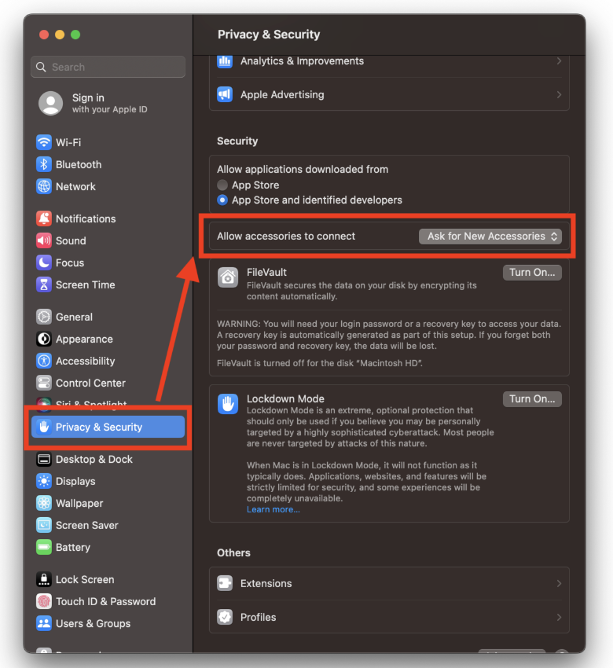The image size is (614, 668).
Task: Click the Extensions puzzle icon
Action: [x=225, y=583]
